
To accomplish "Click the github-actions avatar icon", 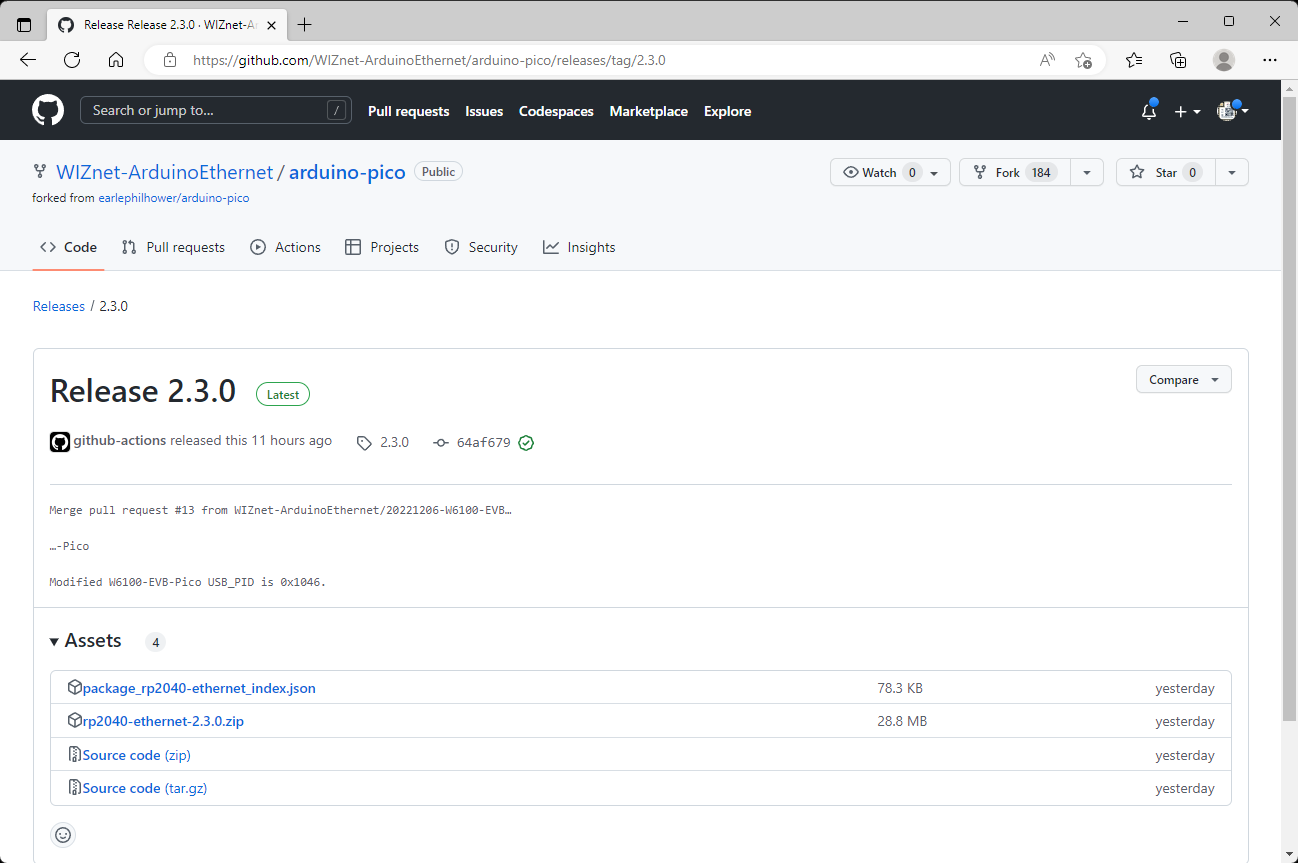I will coord(60,442).
